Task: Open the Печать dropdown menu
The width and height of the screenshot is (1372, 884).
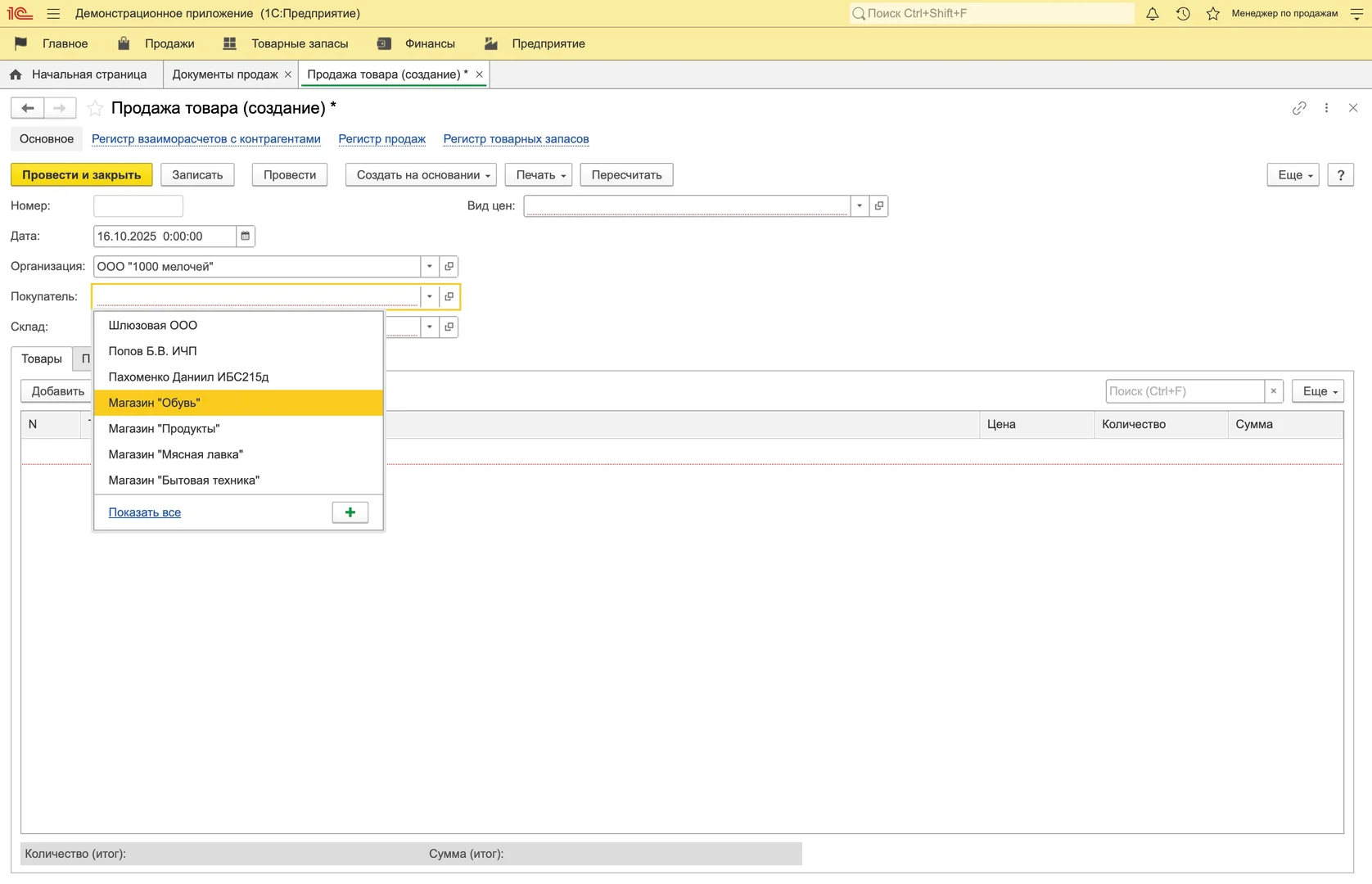Action: click(539, 174)
